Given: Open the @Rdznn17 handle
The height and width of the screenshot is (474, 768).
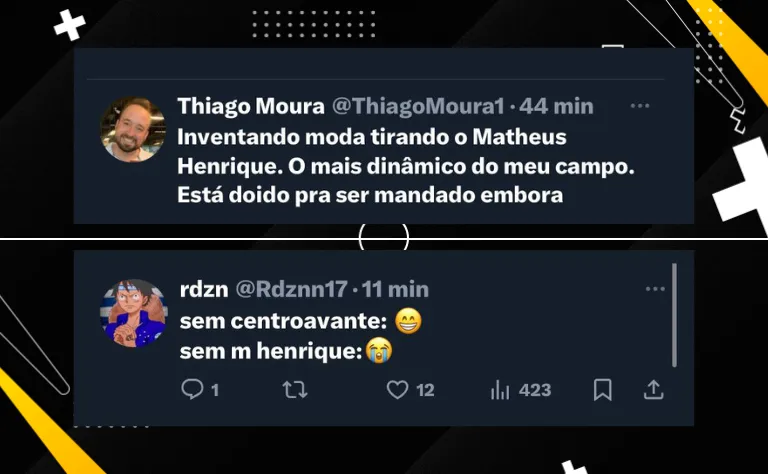Looking at the screenshot, I should tap(291, 289).
